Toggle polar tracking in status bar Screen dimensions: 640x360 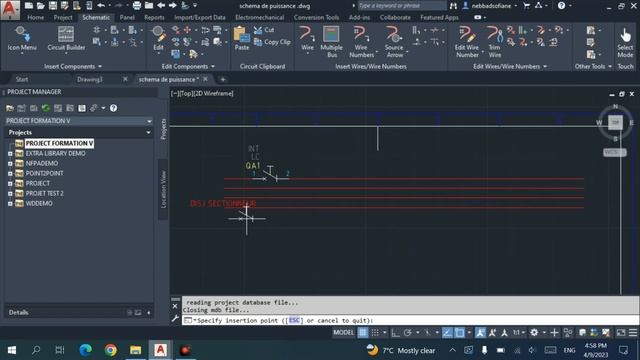click(407, 333)
